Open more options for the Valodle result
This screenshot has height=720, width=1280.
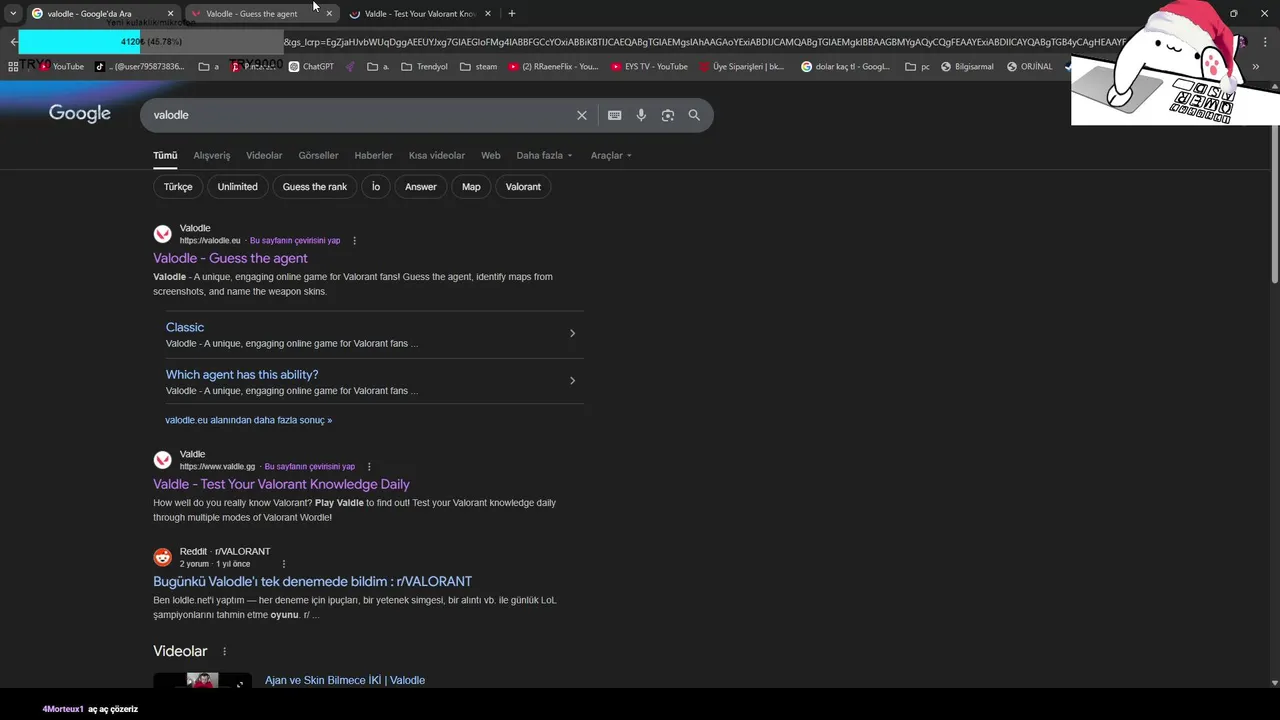[354, 241]
